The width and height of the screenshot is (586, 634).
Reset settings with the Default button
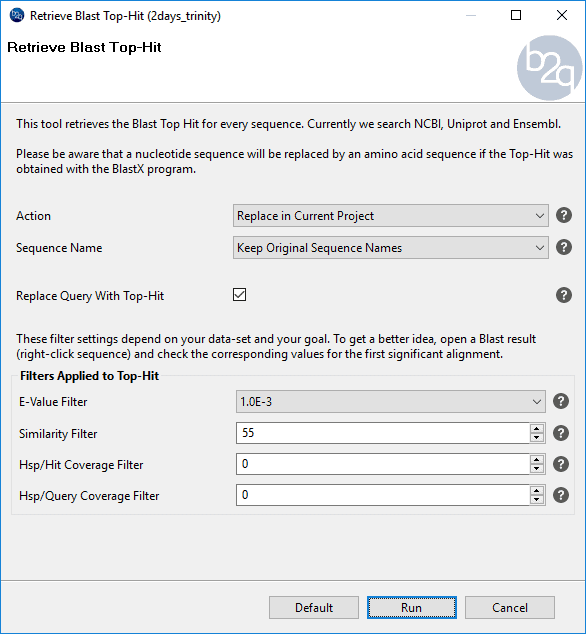coord(314,607)
